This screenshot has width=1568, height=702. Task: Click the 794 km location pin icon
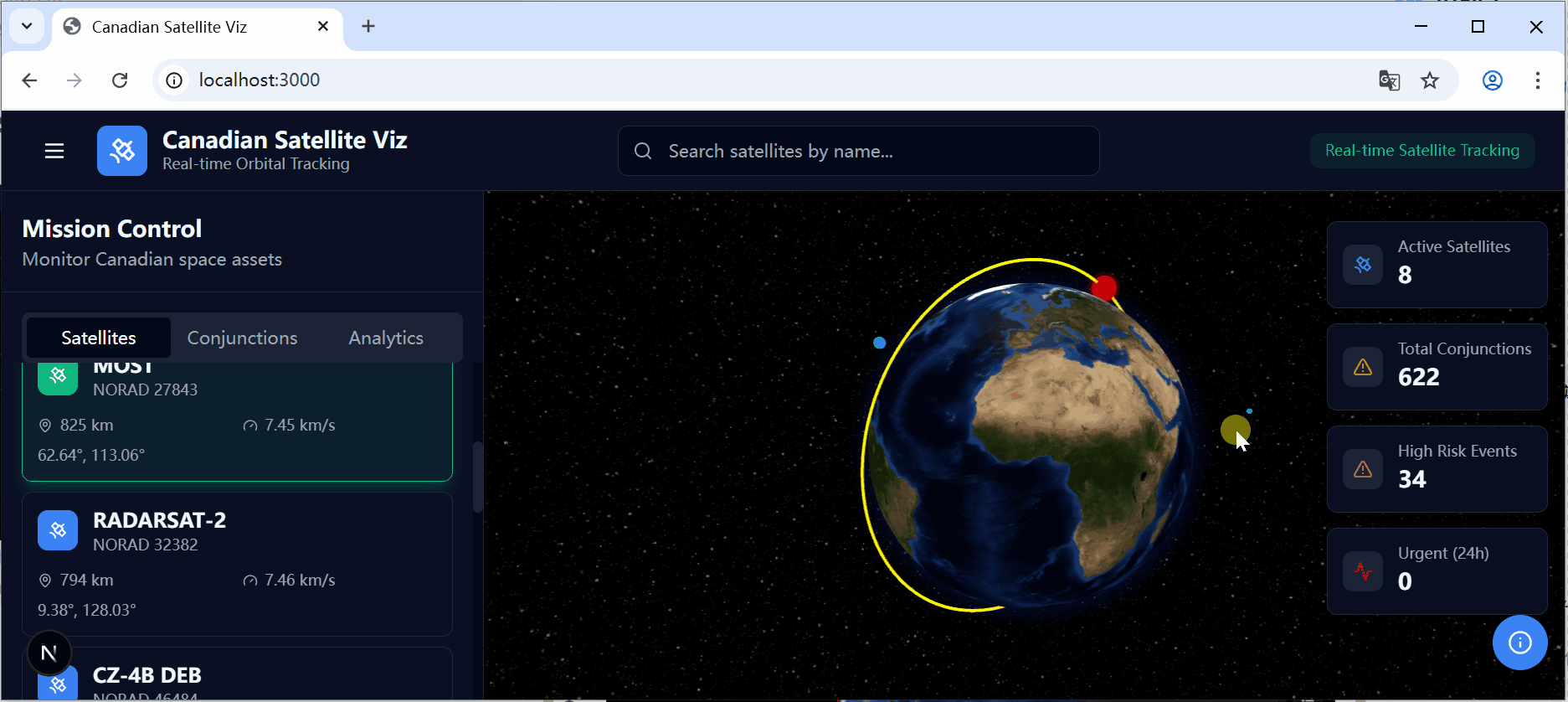(45, 581)
